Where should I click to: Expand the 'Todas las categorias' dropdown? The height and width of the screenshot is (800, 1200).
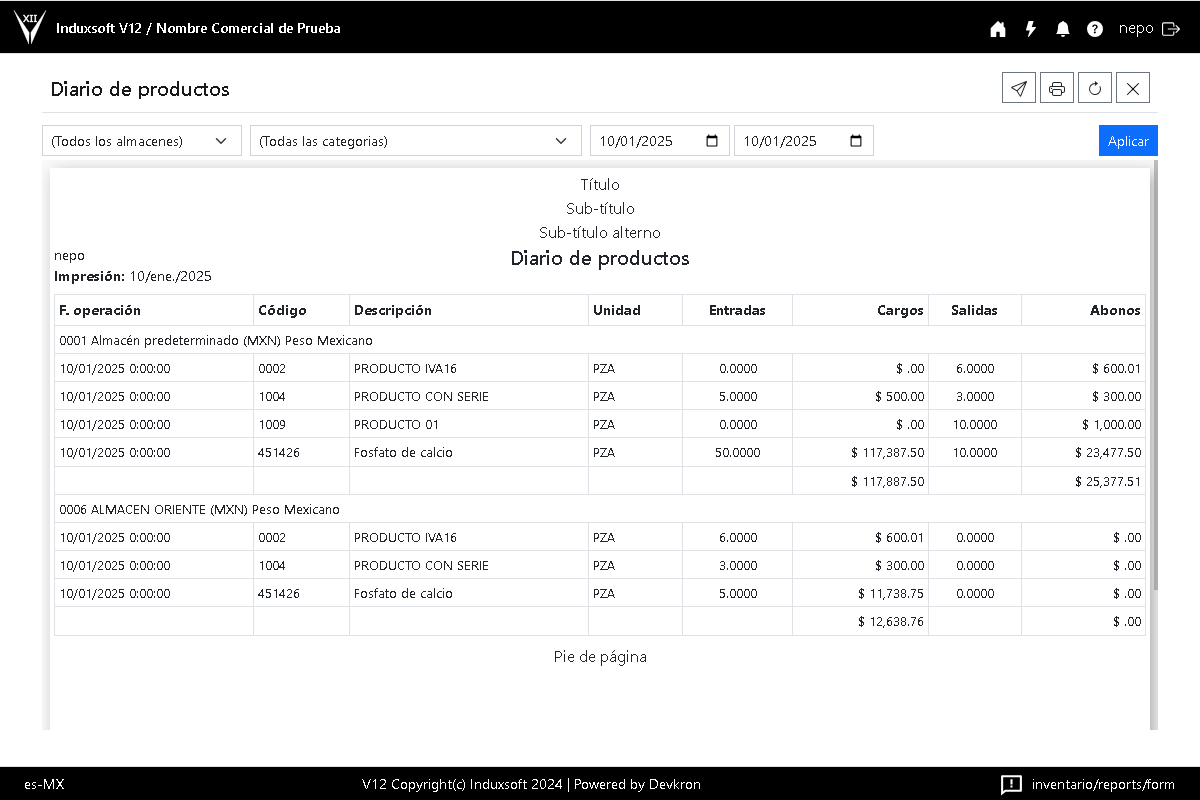[x=415, y=141]
